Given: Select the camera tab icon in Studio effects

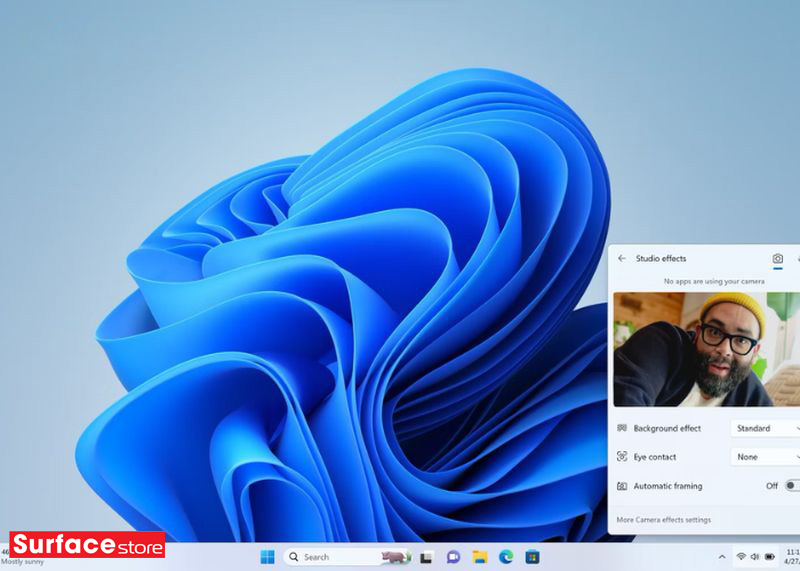Looking at the screenshot, I should pyautogui.click(x=778, y=258).
